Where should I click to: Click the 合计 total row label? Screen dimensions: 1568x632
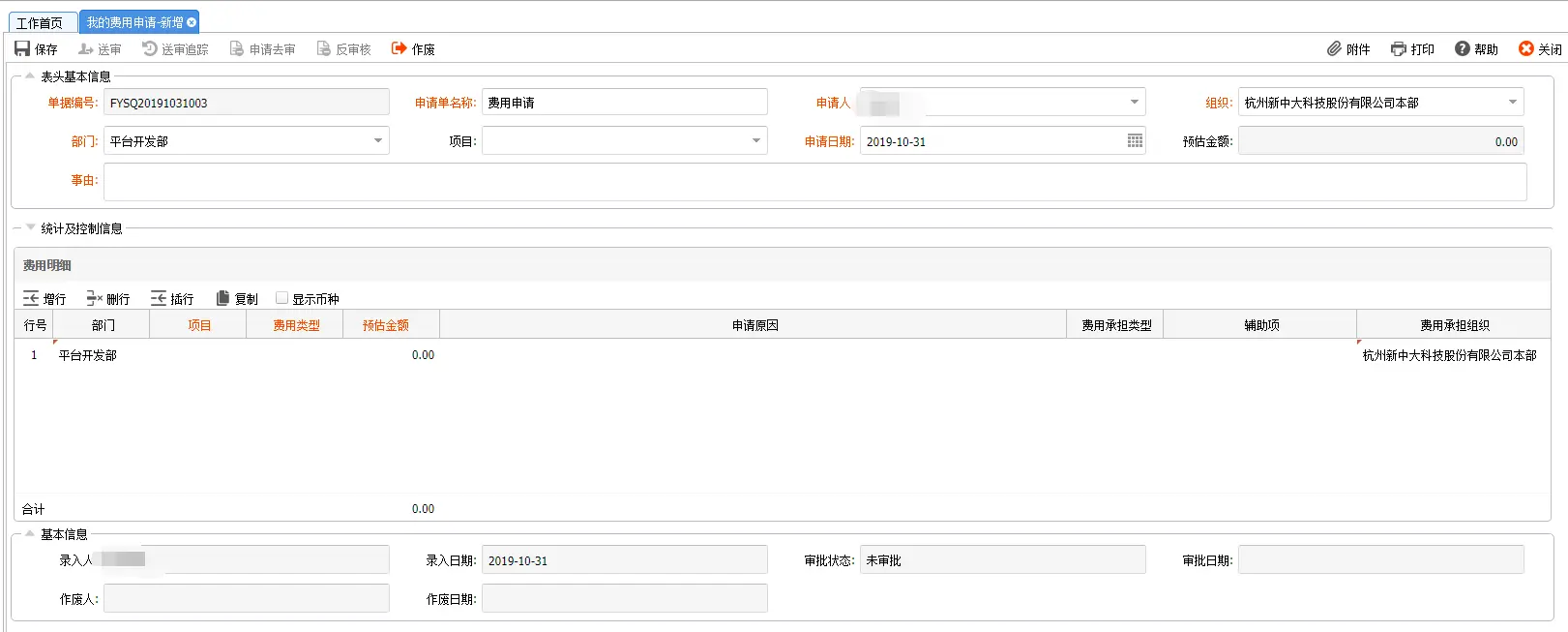(x=33, y=509)
